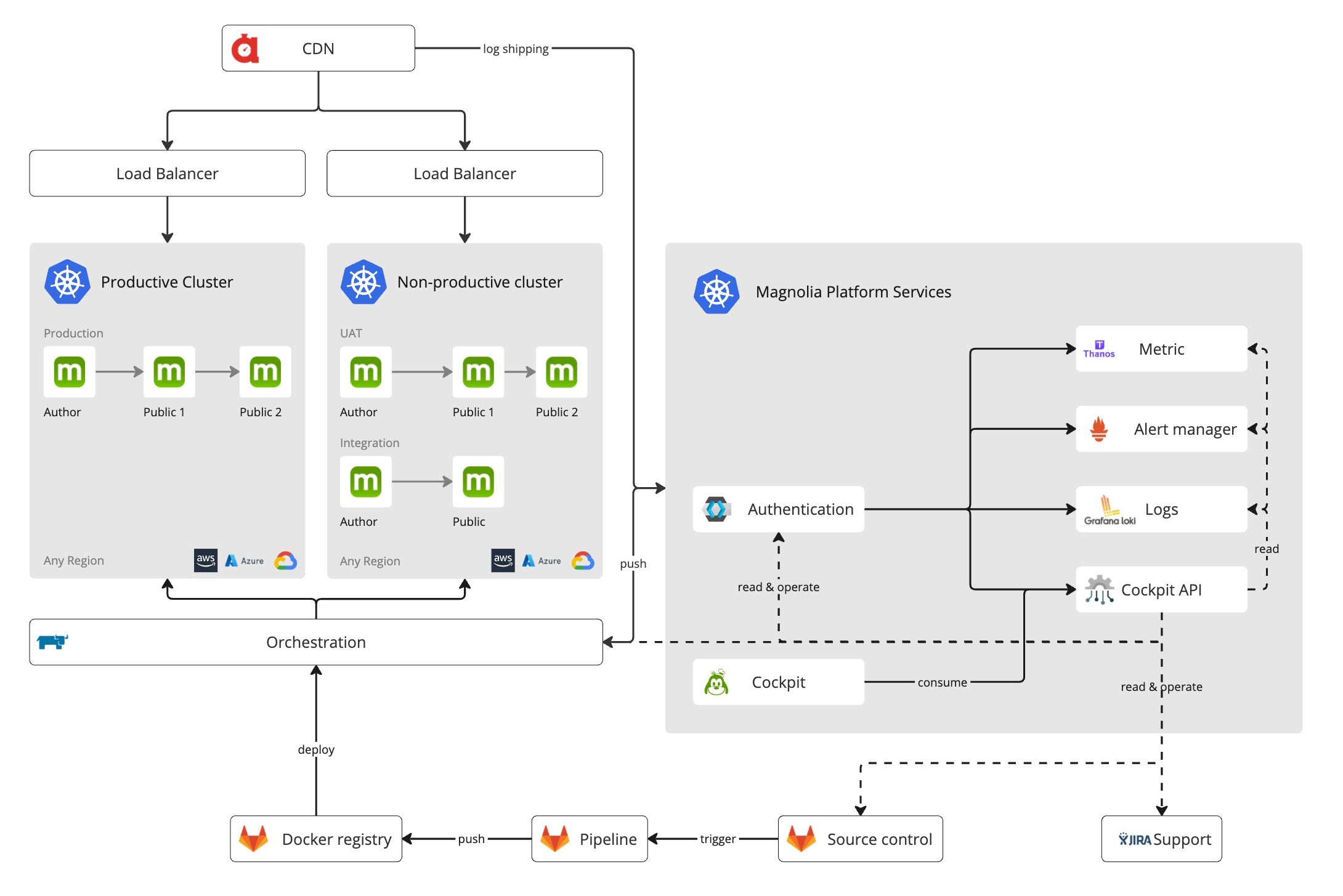Click 'read & operate' label below Authentication
Viewport: 1343px width, 896px height.
(x=778, y=587)
